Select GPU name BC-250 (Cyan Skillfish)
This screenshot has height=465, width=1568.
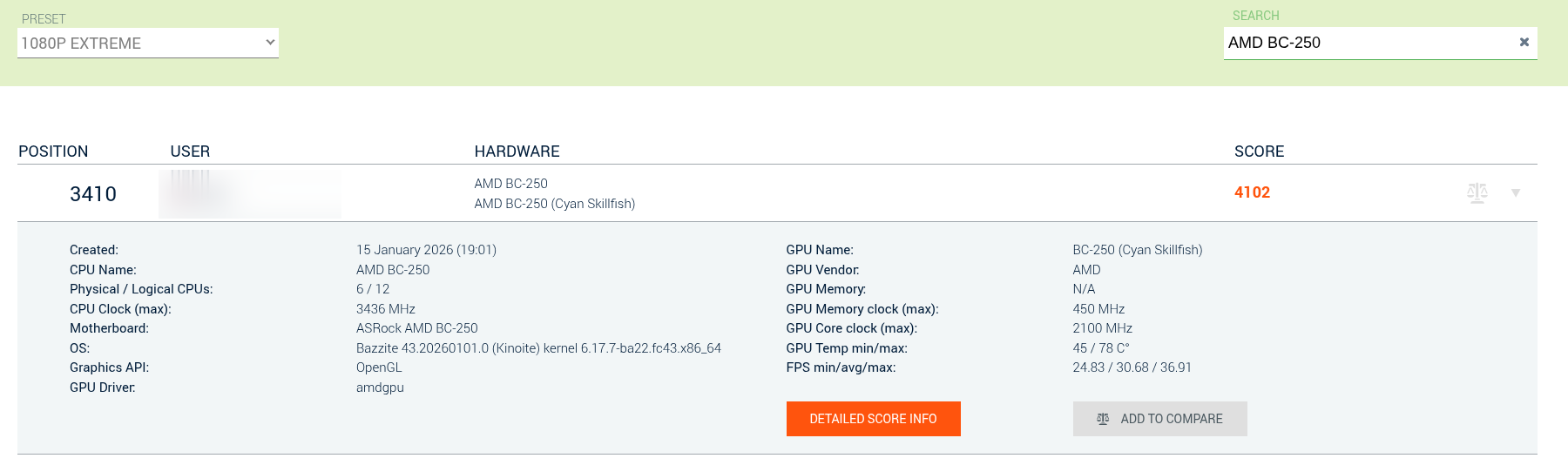[1137, 250]
